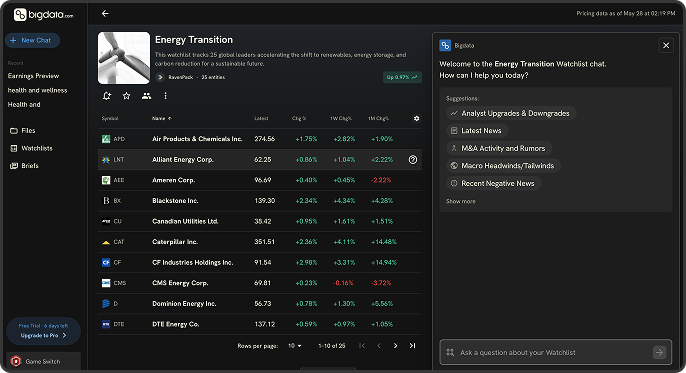Open the three-dot more options menu
Screen dimensions: 686x373
coord(165,96)
